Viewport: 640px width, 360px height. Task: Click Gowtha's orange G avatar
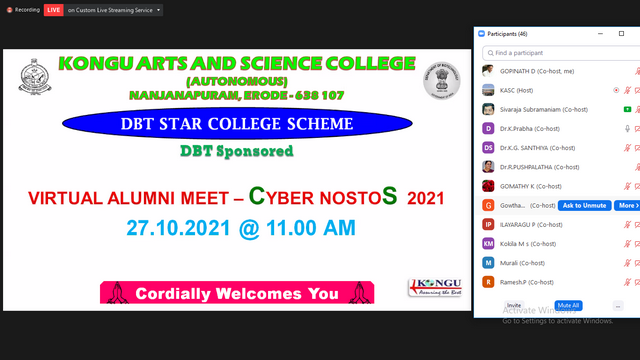point(488,205)
